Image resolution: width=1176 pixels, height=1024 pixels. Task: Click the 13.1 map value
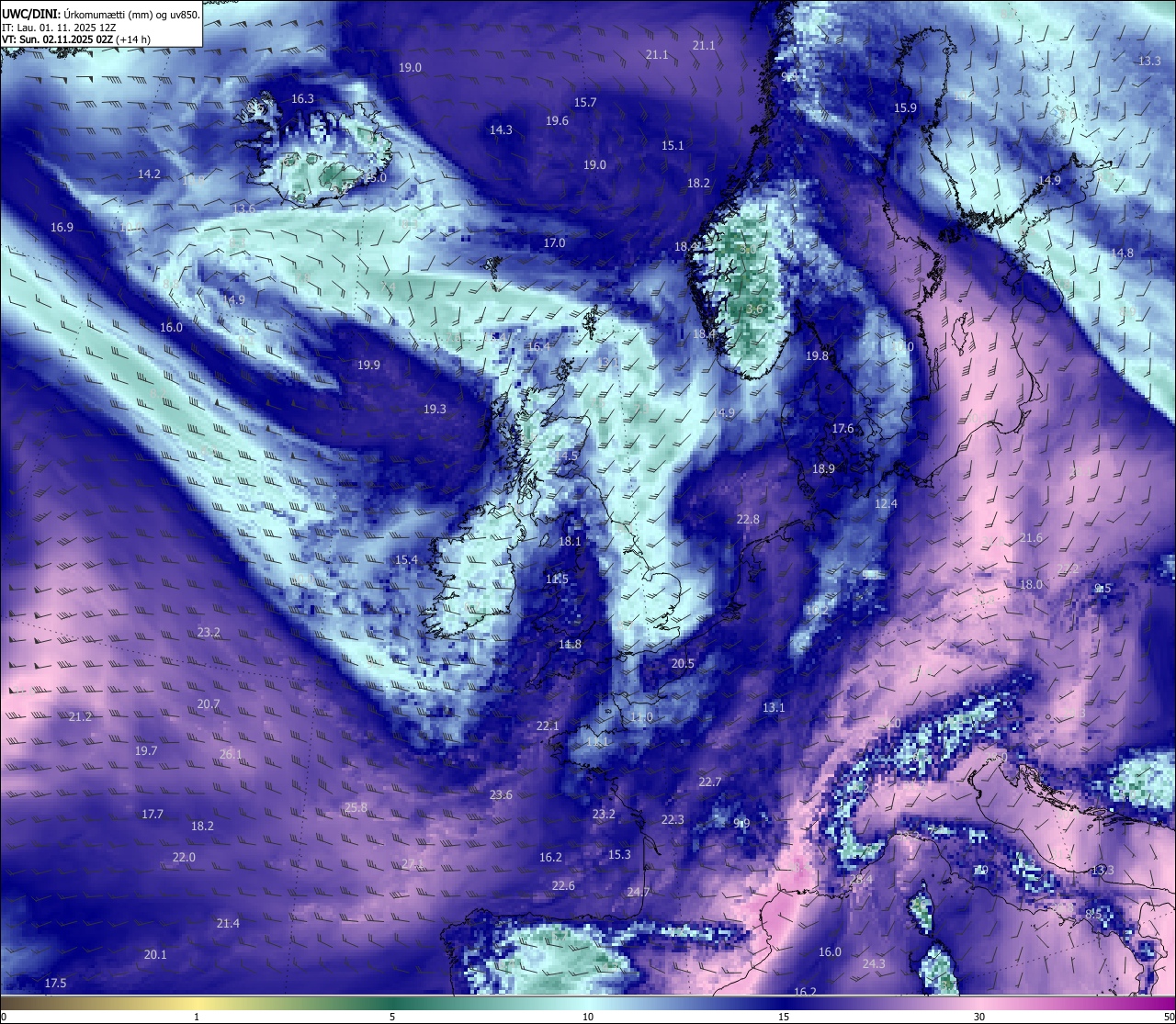[774, 708]
